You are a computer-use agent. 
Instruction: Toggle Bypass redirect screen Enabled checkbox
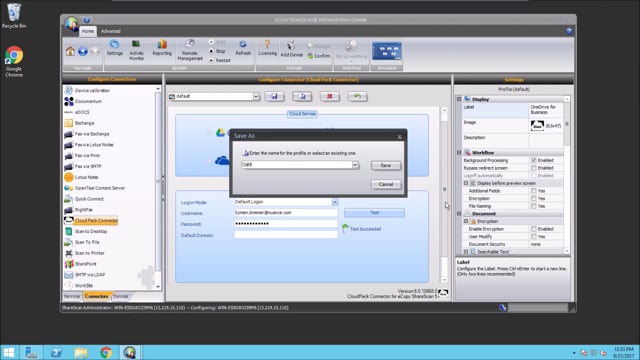tap(533, 168)
